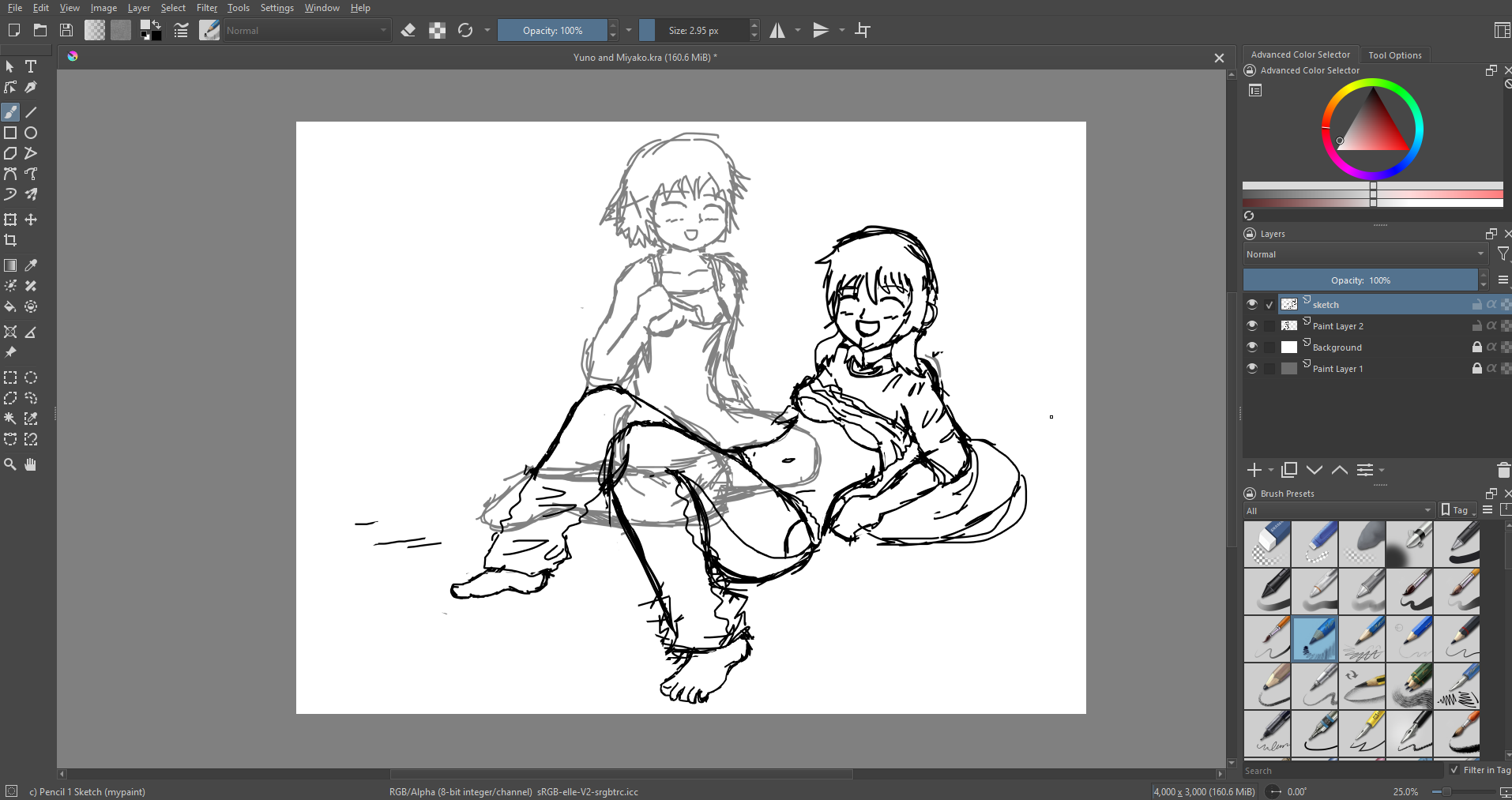
Task: Select the Crop tool in toolbox
Action: [x=10, y=240]
